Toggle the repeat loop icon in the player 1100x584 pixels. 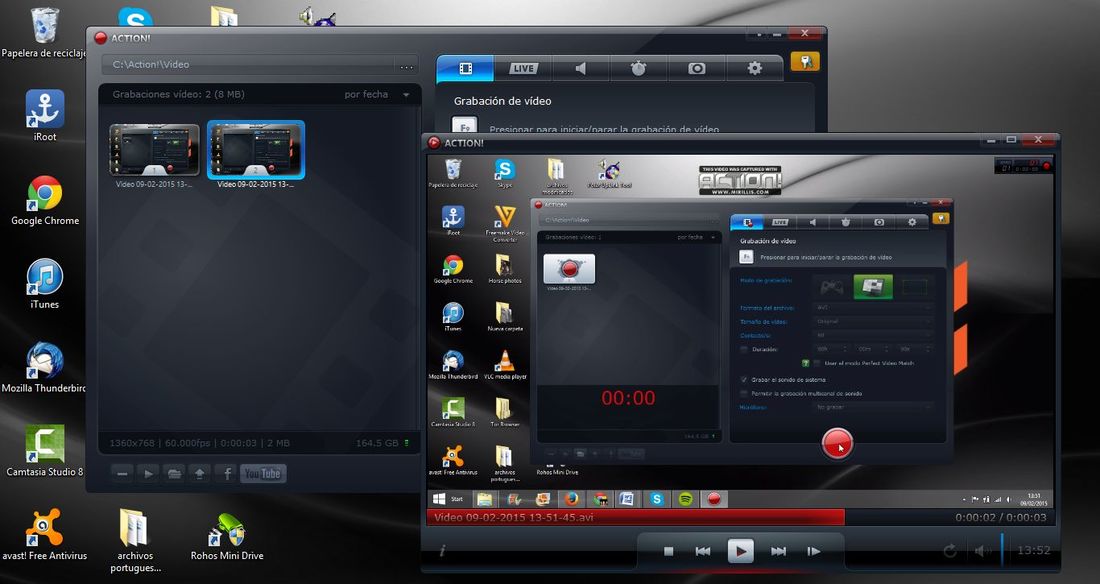pyautogui.click(x=950, y=551)
